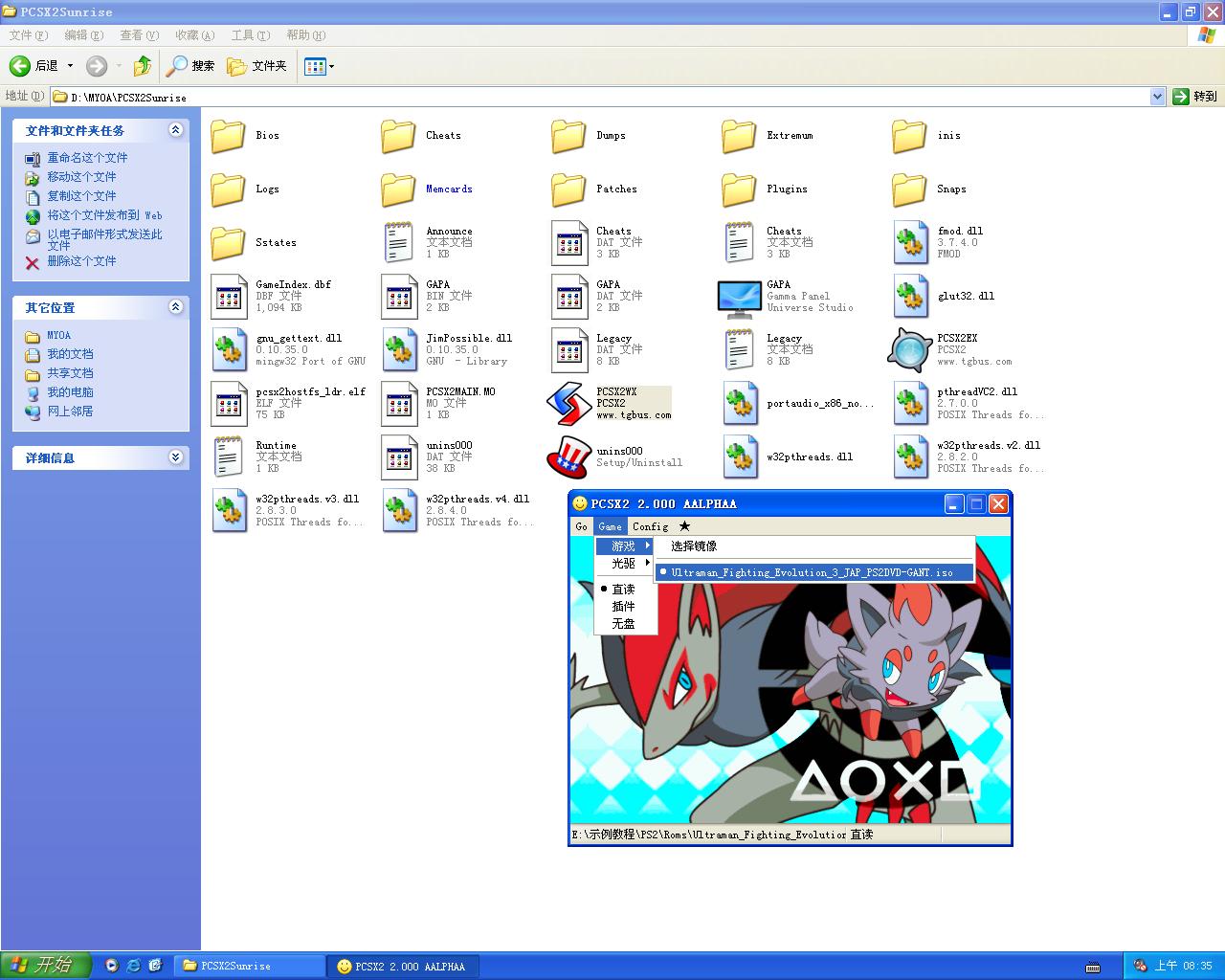Expand the 详细信息 panel
The image size is (1225, 980).
(x=175, y=457)
